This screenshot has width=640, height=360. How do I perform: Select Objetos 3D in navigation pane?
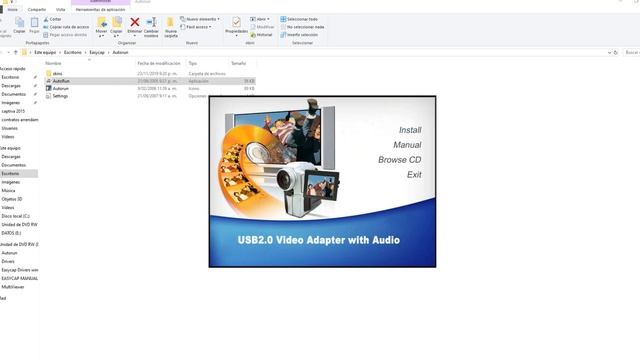click(12, 199)
